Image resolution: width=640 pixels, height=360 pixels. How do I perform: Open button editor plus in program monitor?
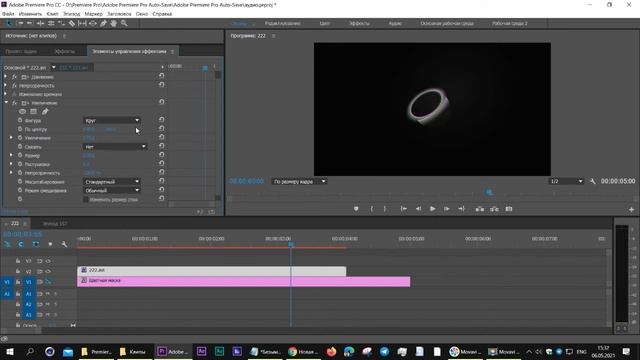[631, 209]
